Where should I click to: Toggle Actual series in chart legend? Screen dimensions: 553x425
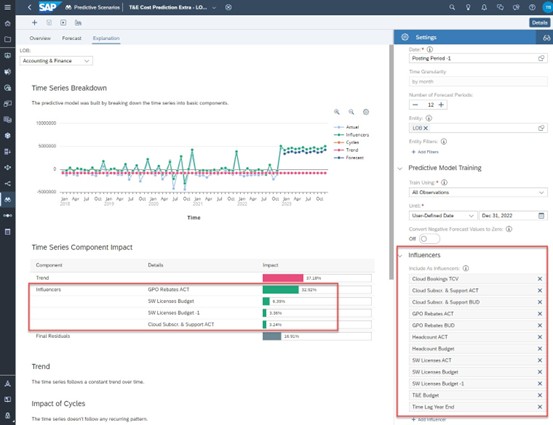346,127
